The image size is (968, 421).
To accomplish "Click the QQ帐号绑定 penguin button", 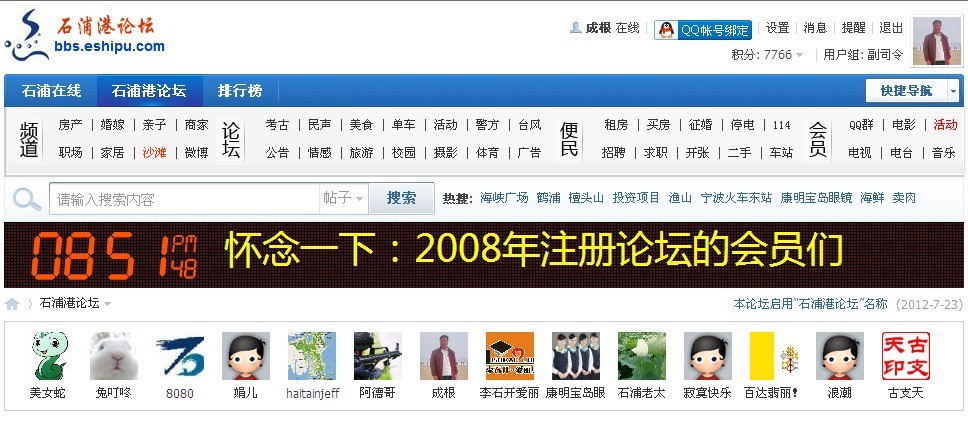I will (x=702, y=29).
